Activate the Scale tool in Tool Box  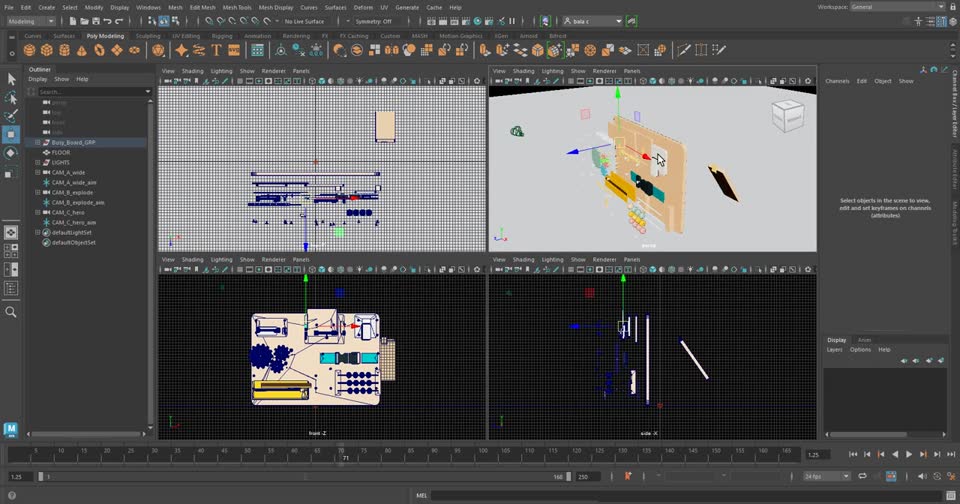coord(11,173)
